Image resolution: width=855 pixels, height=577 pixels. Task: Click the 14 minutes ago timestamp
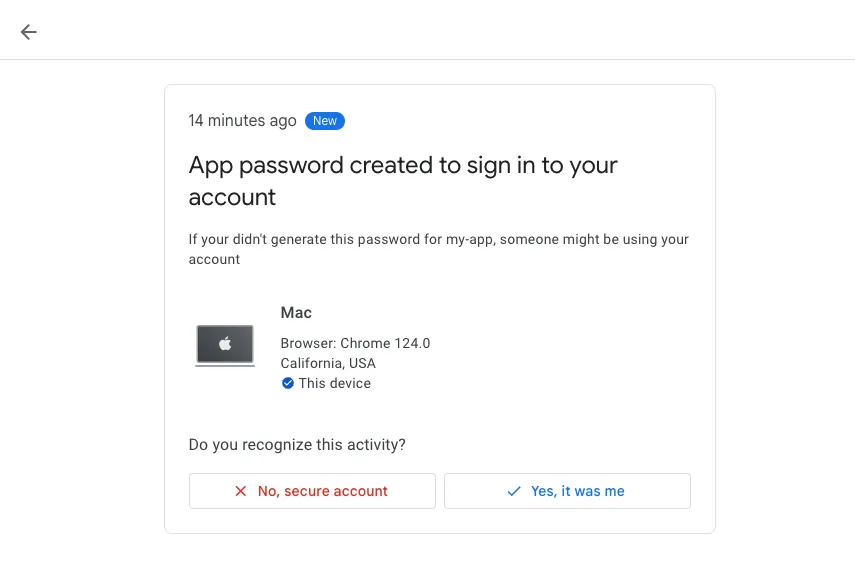coord(242,120)
